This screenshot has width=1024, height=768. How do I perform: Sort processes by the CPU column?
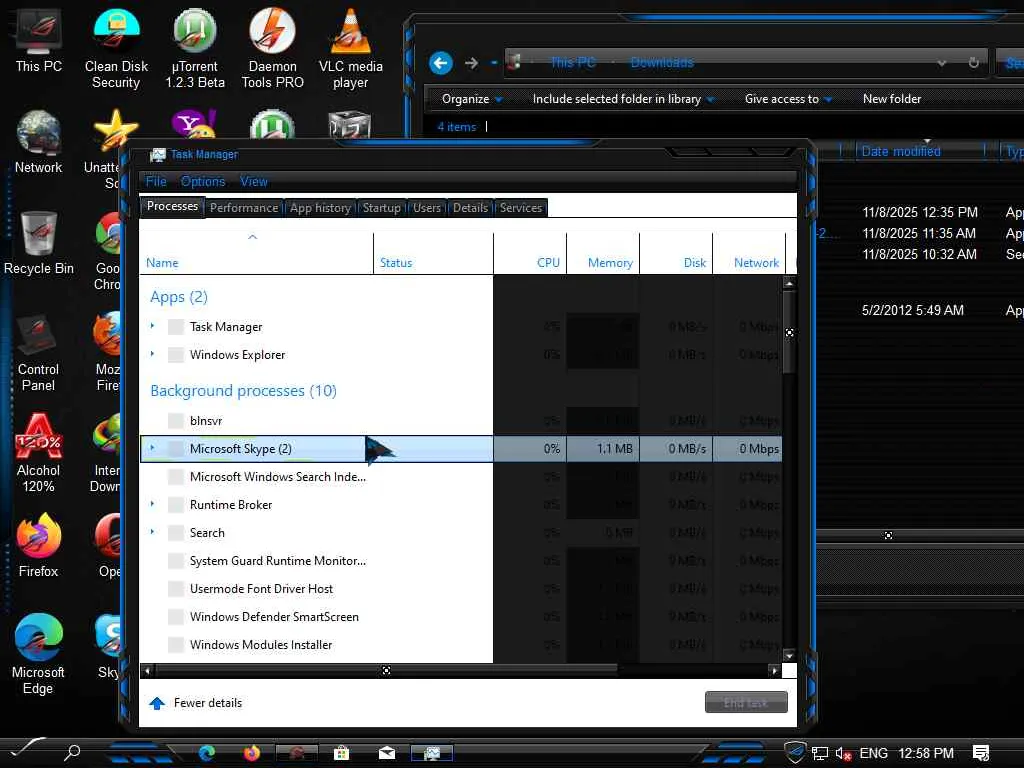click(x=530, y=253)
